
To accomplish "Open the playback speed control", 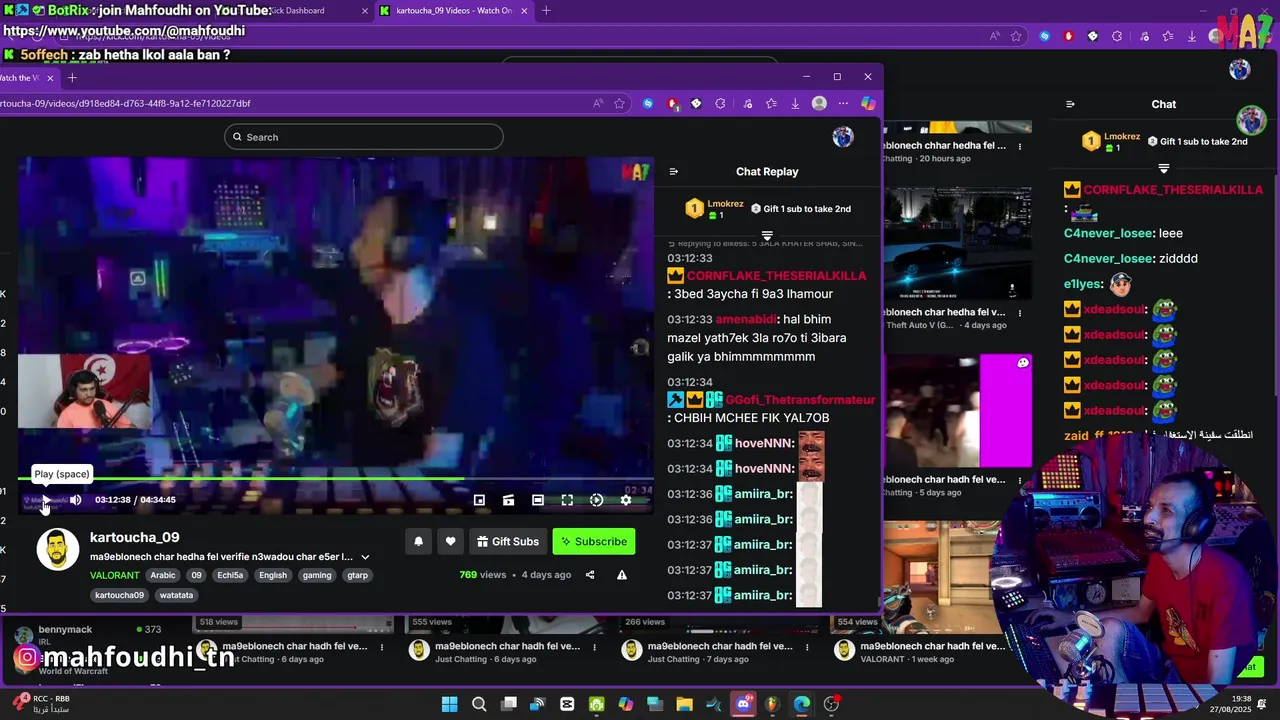I will point(596,500).
